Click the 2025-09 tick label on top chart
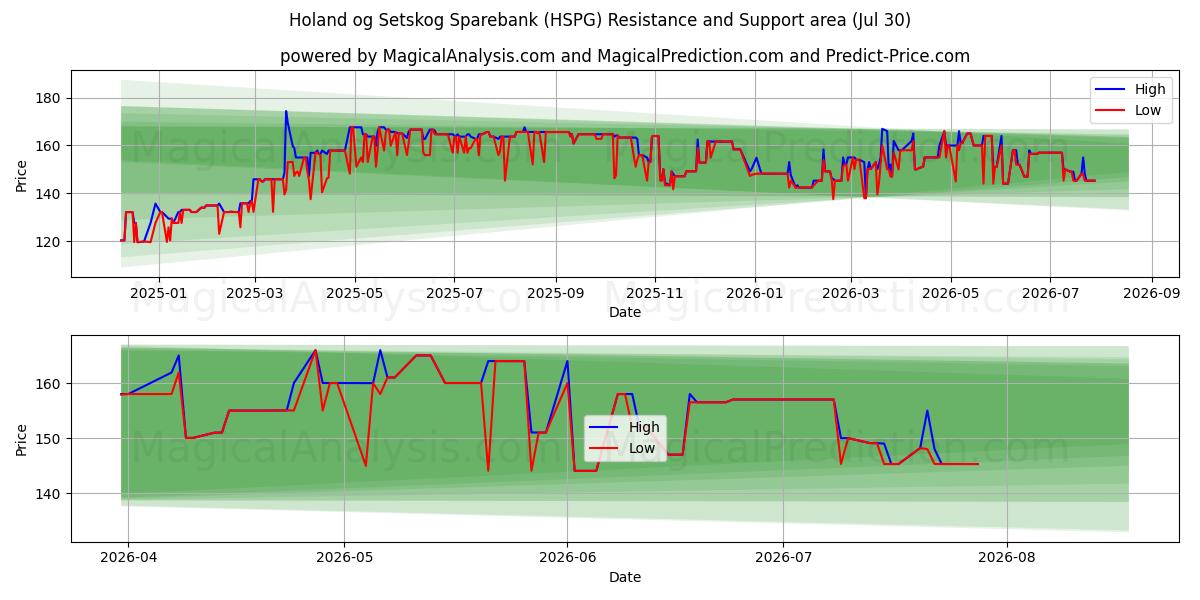 [x=556, y=293]
